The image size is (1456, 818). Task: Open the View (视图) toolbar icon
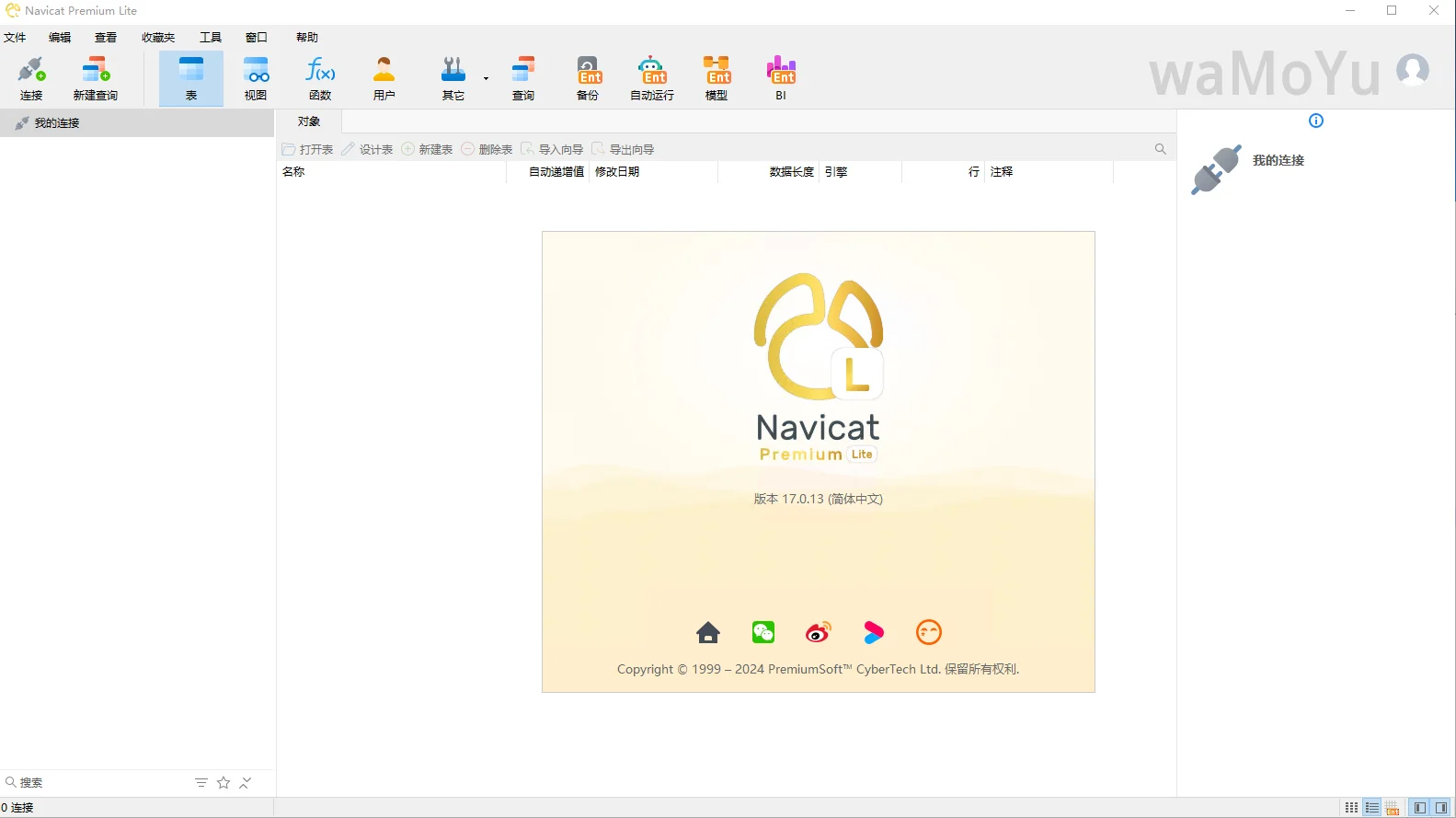click(256, 78)
